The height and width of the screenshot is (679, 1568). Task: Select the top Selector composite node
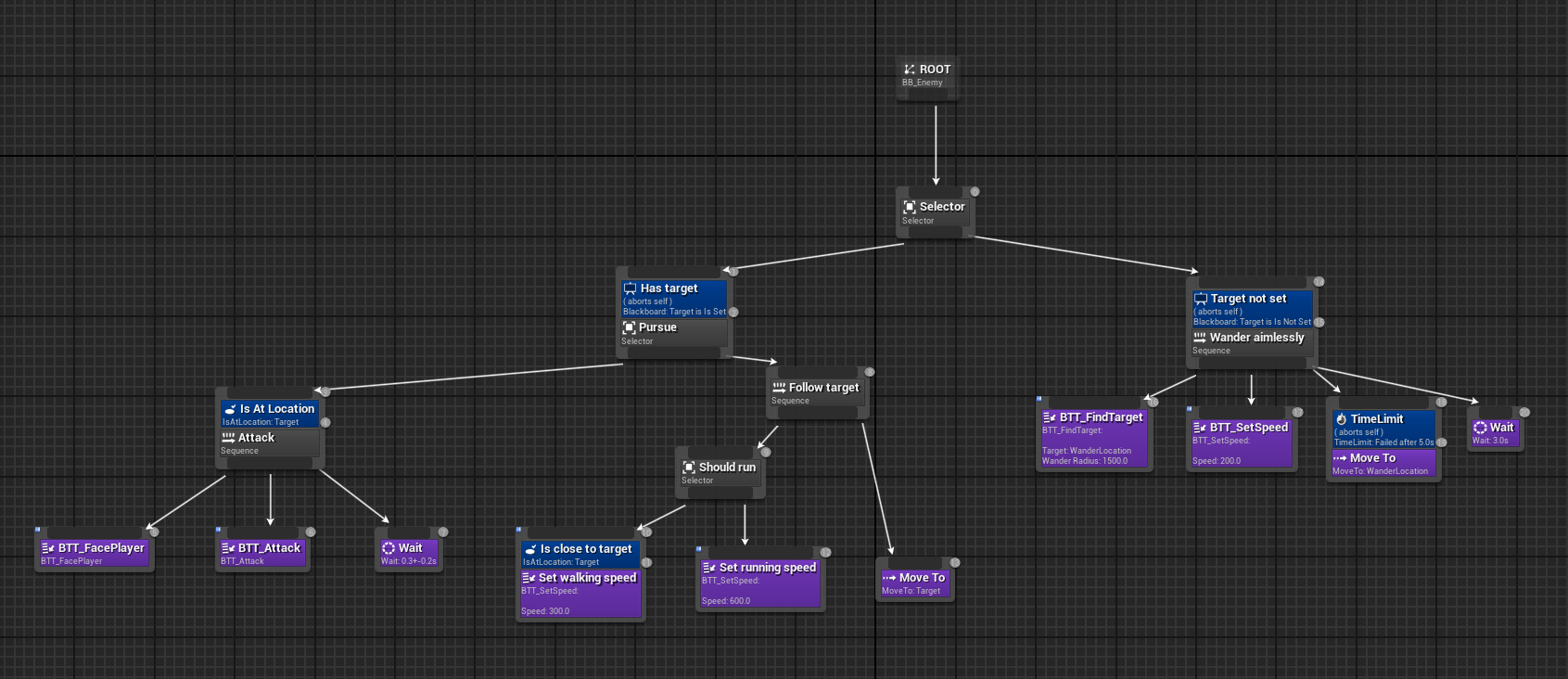[935, 212]
